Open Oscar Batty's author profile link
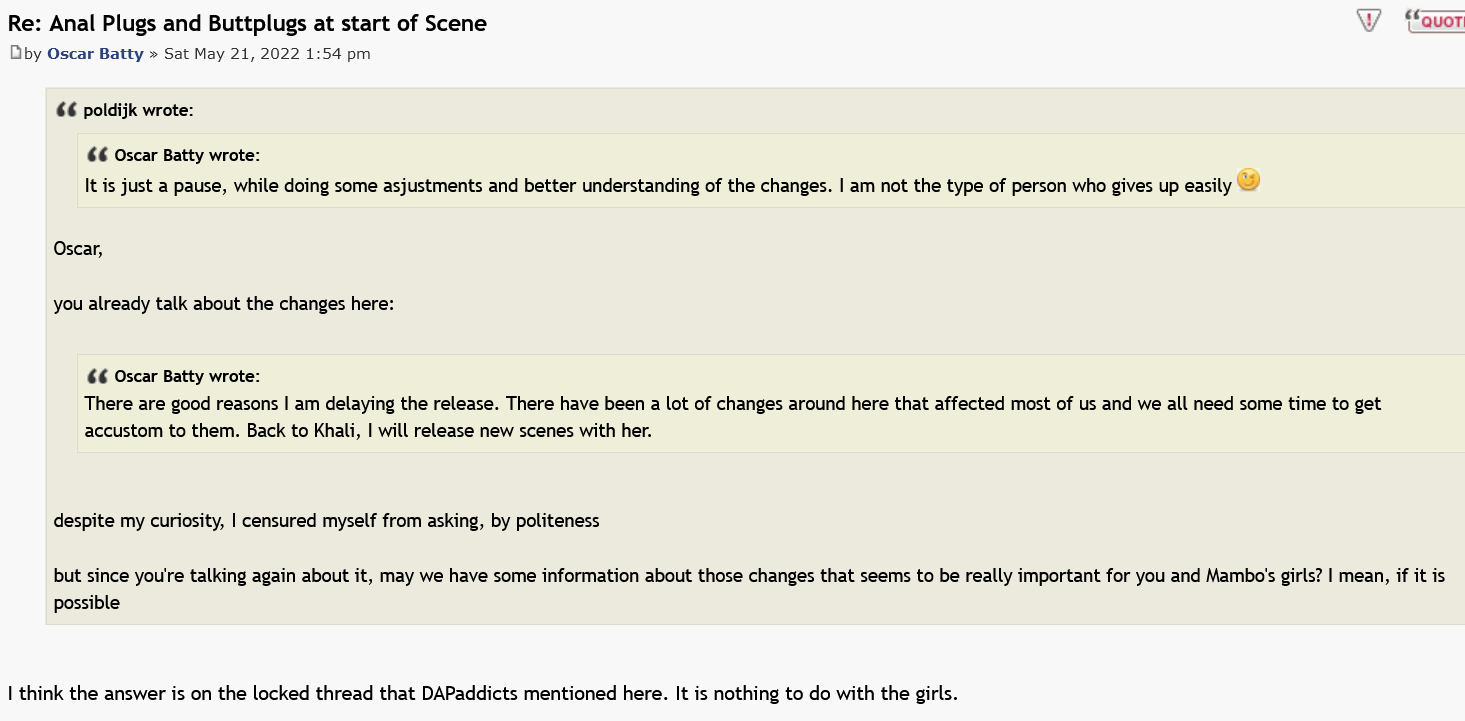1465x721 pixels. (x=95, y=54)
